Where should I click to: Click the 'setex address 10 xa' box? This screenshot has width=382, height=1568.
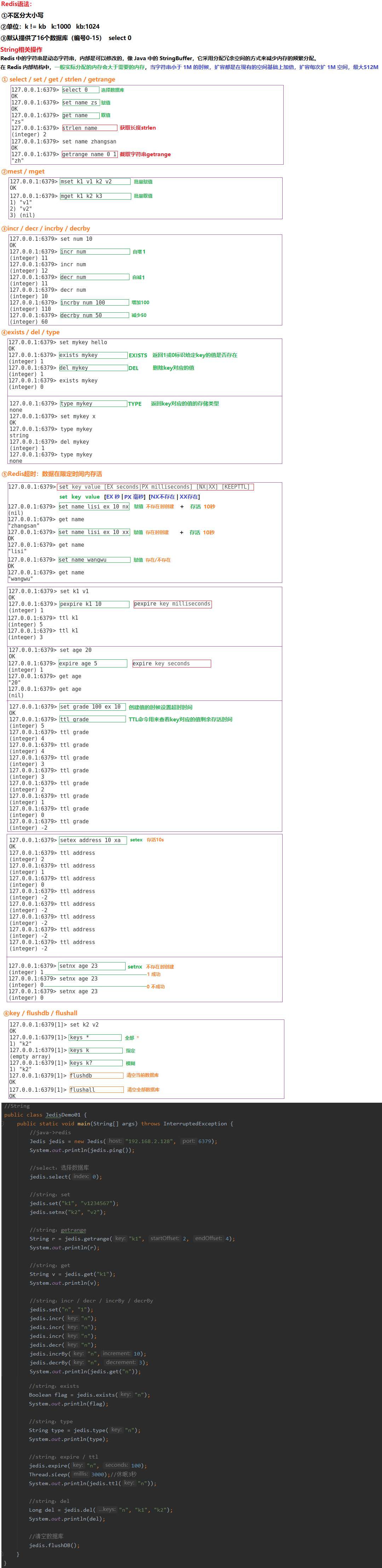tap(92, 840)
